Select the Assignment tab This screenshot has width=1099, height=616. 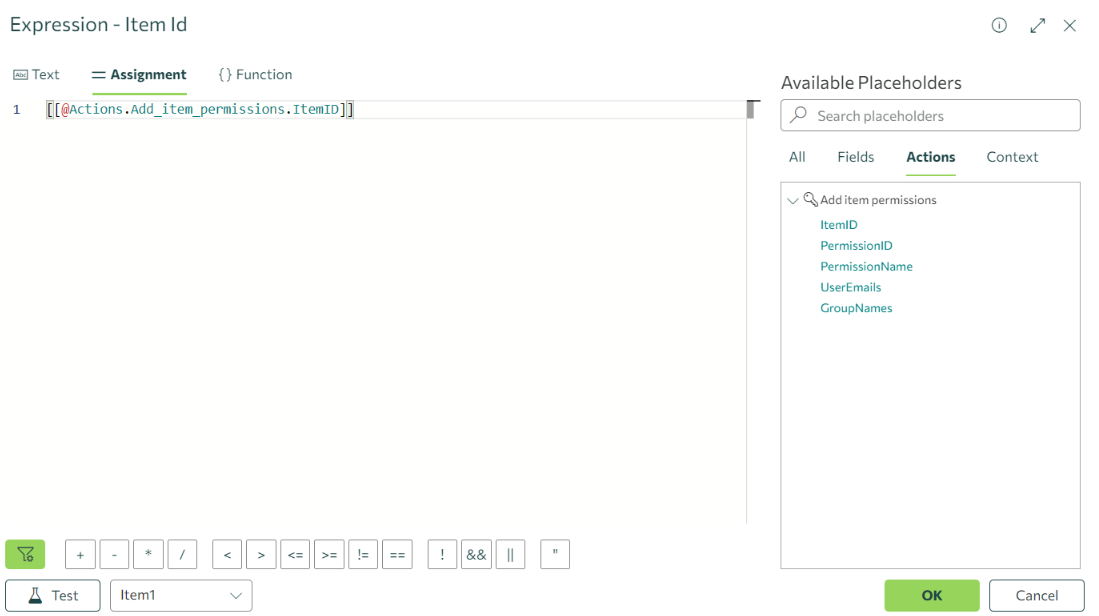[139, 75]
